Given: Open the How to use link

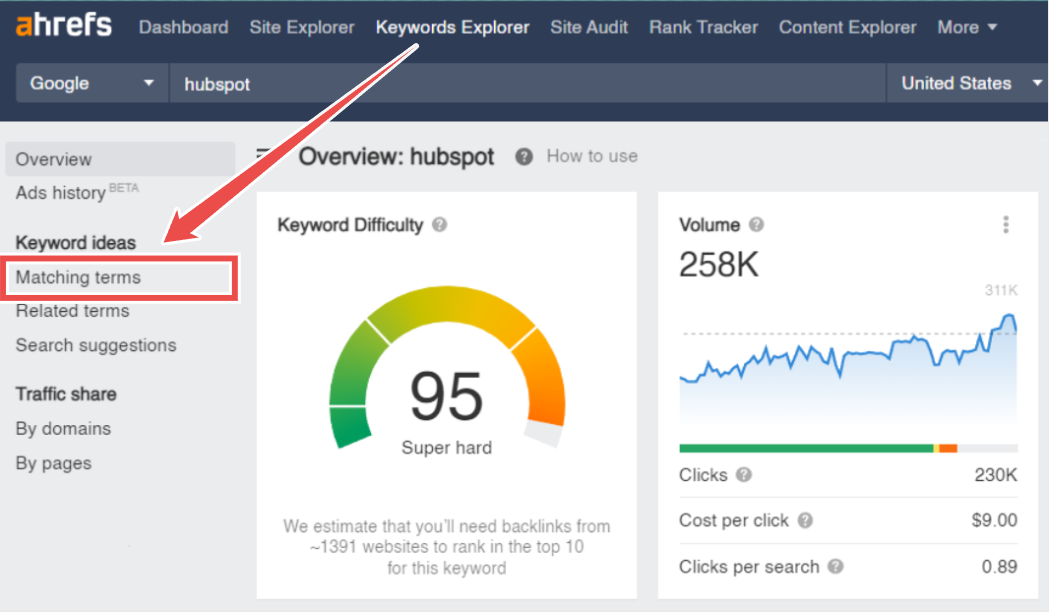Looking at the screenshot, I should (x=592, y=156).
